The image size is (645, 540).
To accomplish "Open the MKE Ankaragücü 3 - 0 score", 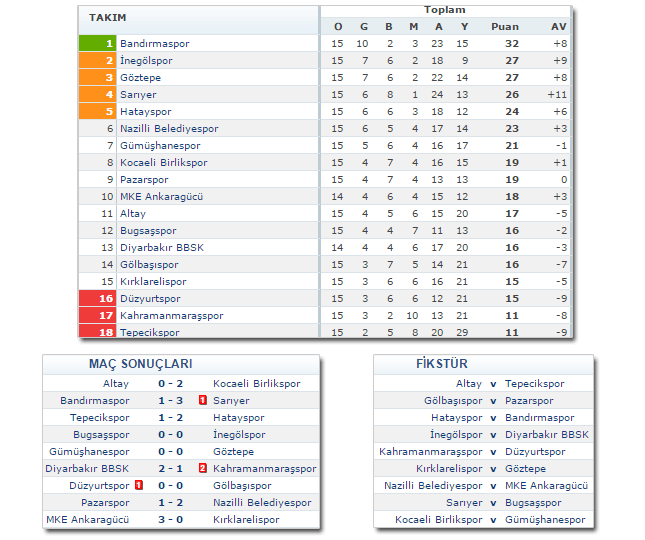I will coord(168,519).
